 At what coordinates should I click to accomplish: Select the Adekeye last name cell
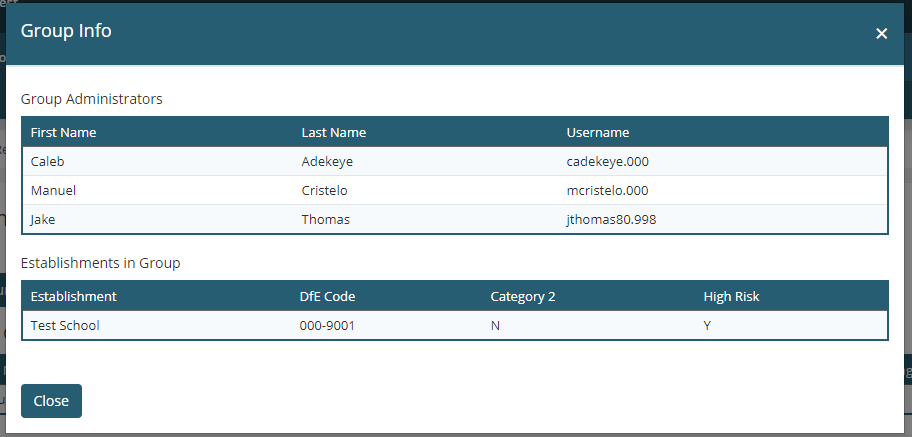[x=327, y=161]
